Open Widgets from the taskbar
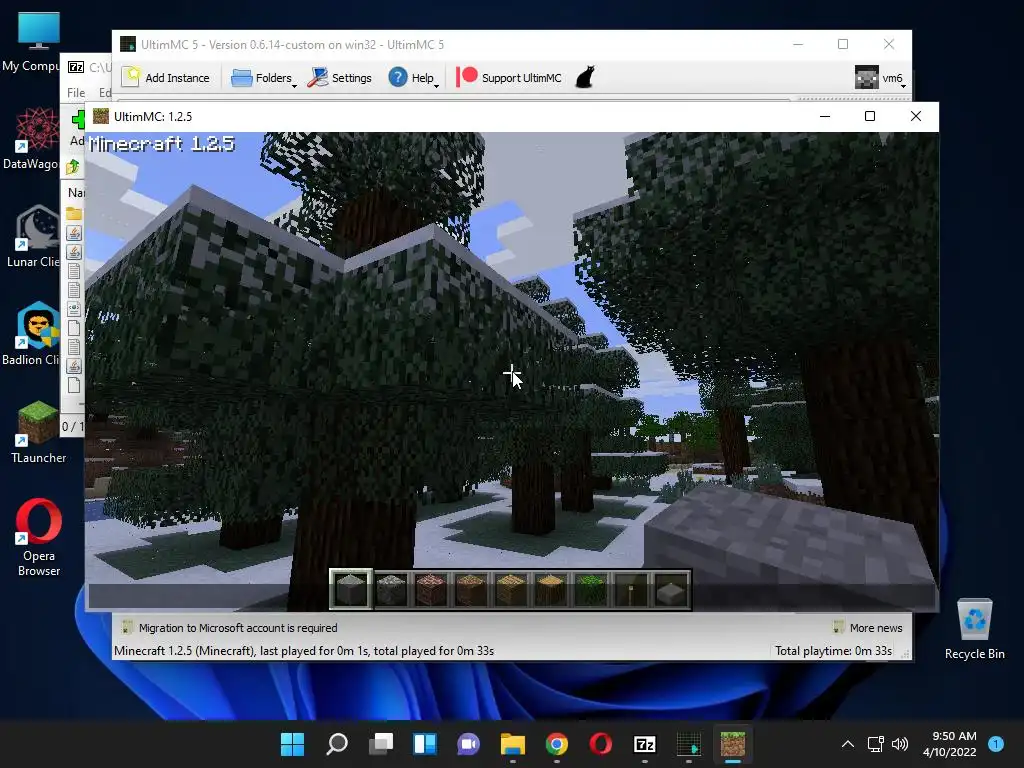This screenshot has width=1024, height=768. click(x=425, y=744)
